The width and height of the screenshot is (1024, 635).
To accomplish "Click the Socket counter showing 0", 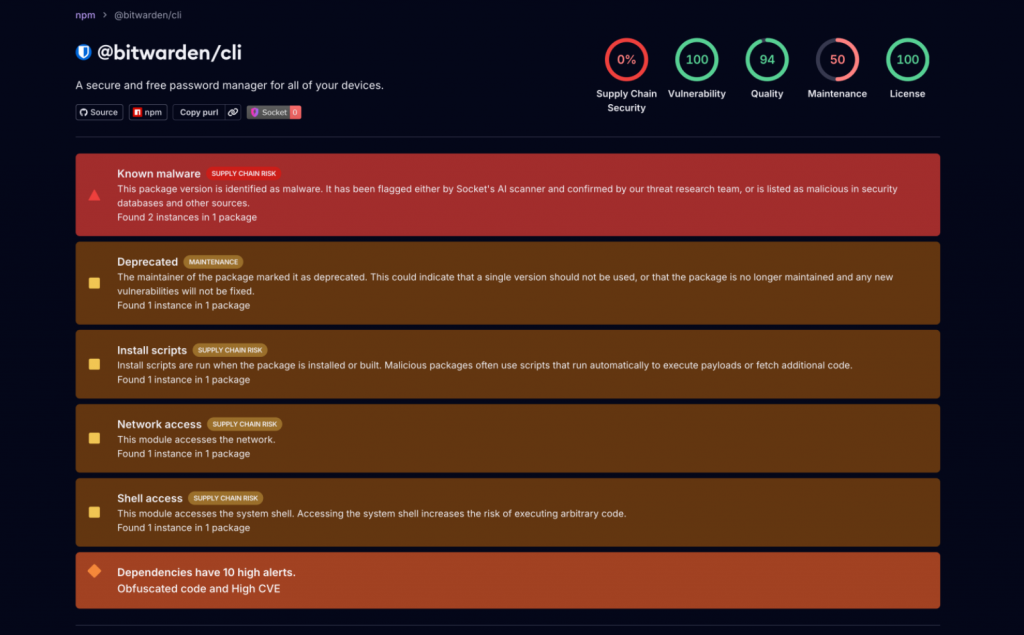I will 293,112.
